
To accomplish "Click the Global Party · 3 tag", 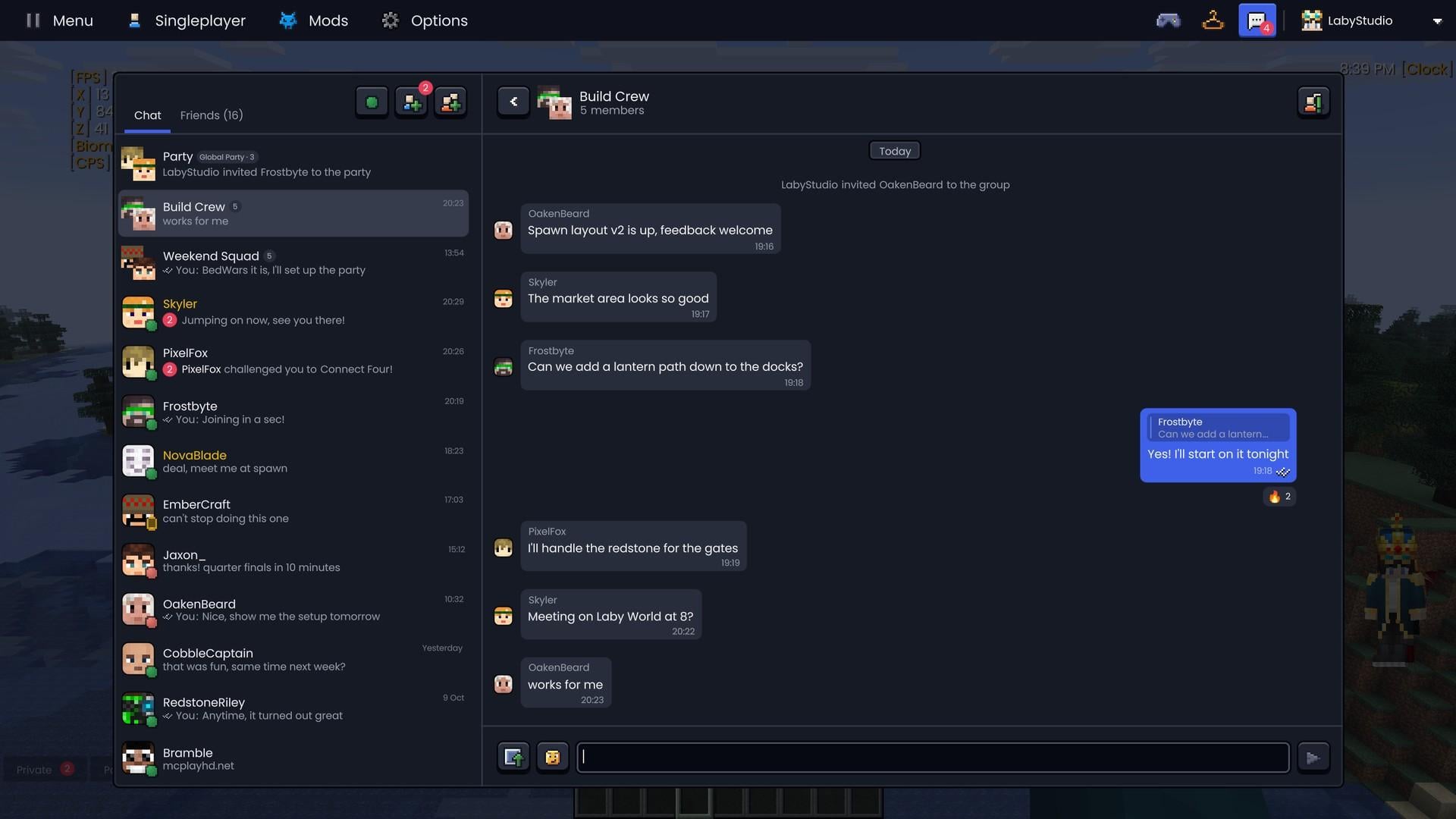I will pyautogui.click(x=227, y=157).
